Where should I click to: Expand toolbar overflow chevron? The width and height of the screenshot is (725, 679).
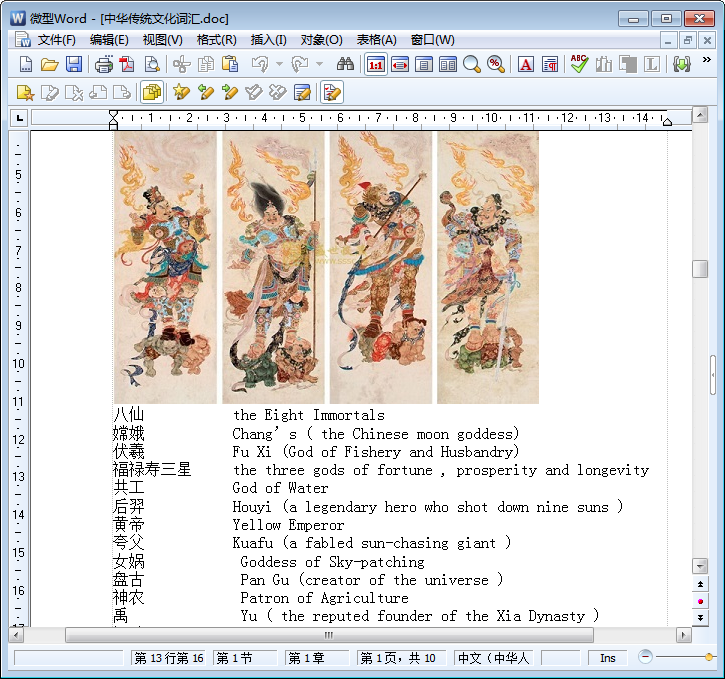(x=707, y=60)
